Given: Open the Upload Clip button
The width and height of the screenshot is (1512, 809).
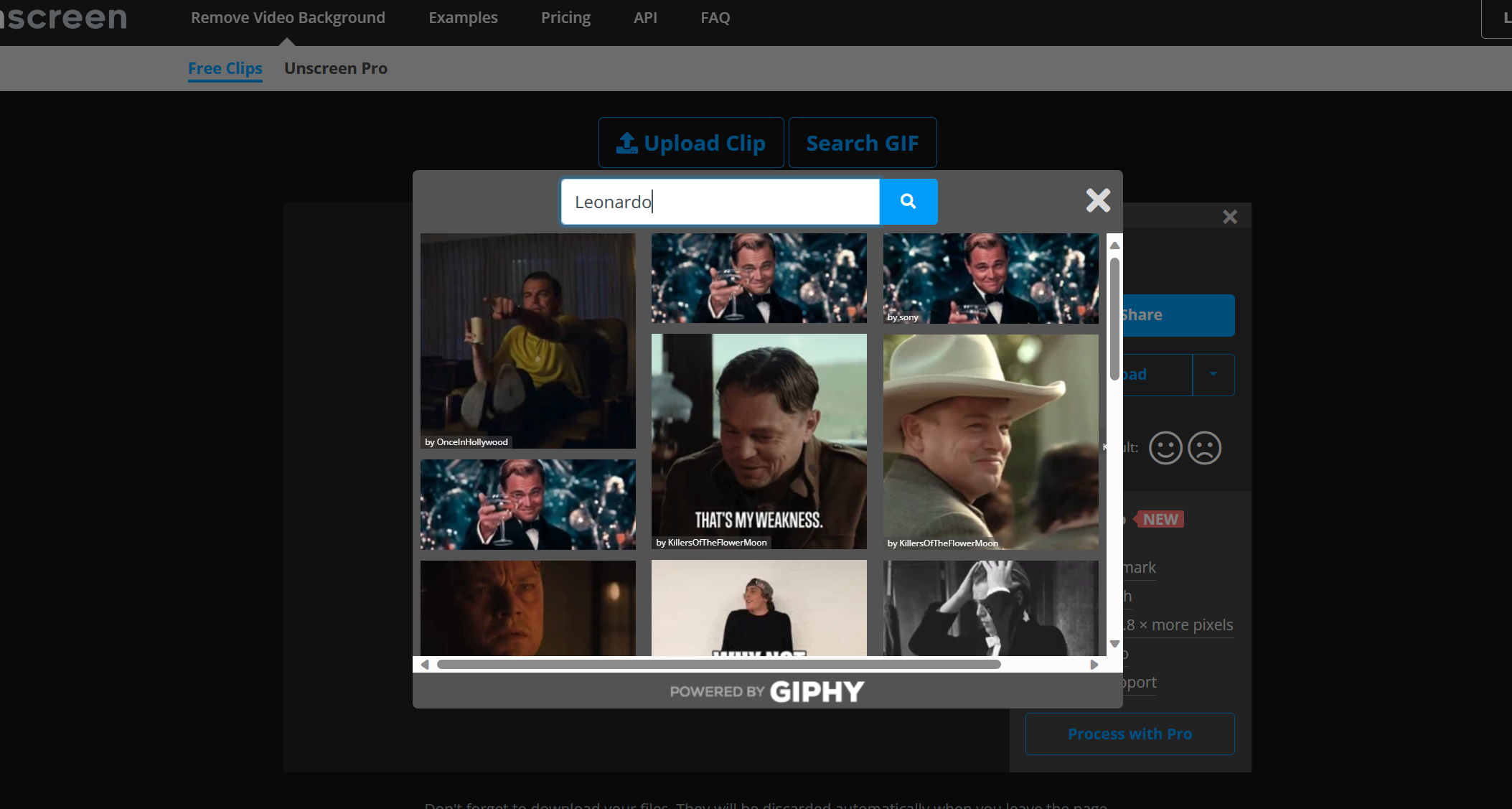Looking at the screenshot, I should click(x=691, y=143).
